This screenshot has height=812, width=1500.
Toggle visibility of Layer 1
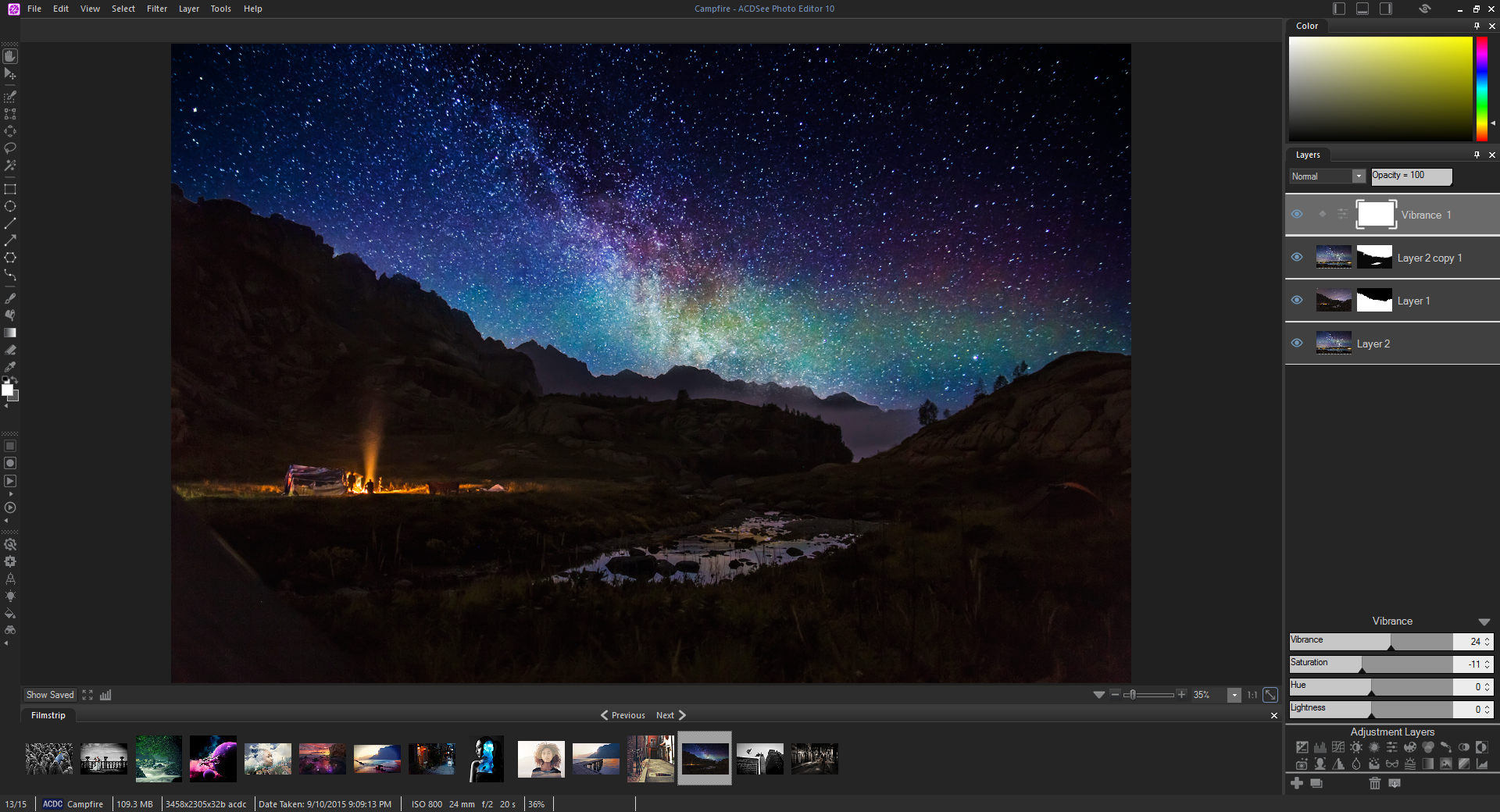click(x=1297, y=301)
